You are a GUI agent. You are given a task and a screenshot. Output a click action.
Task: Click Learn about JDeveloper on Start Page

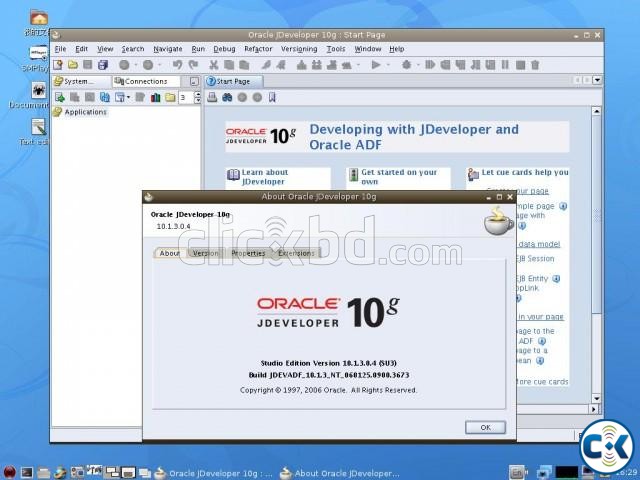pyautogui.click(x=264, y=177)
